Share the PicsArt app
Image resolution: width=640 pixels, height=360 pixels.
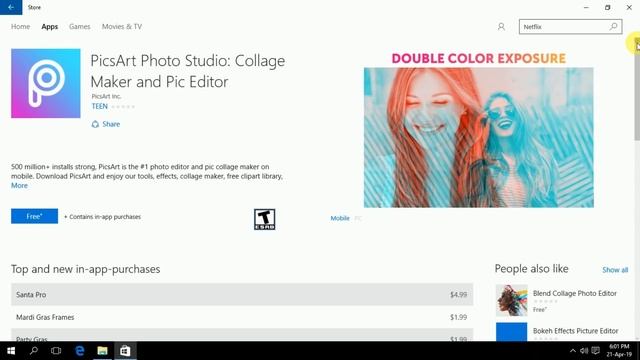click(x=106, y=124)
